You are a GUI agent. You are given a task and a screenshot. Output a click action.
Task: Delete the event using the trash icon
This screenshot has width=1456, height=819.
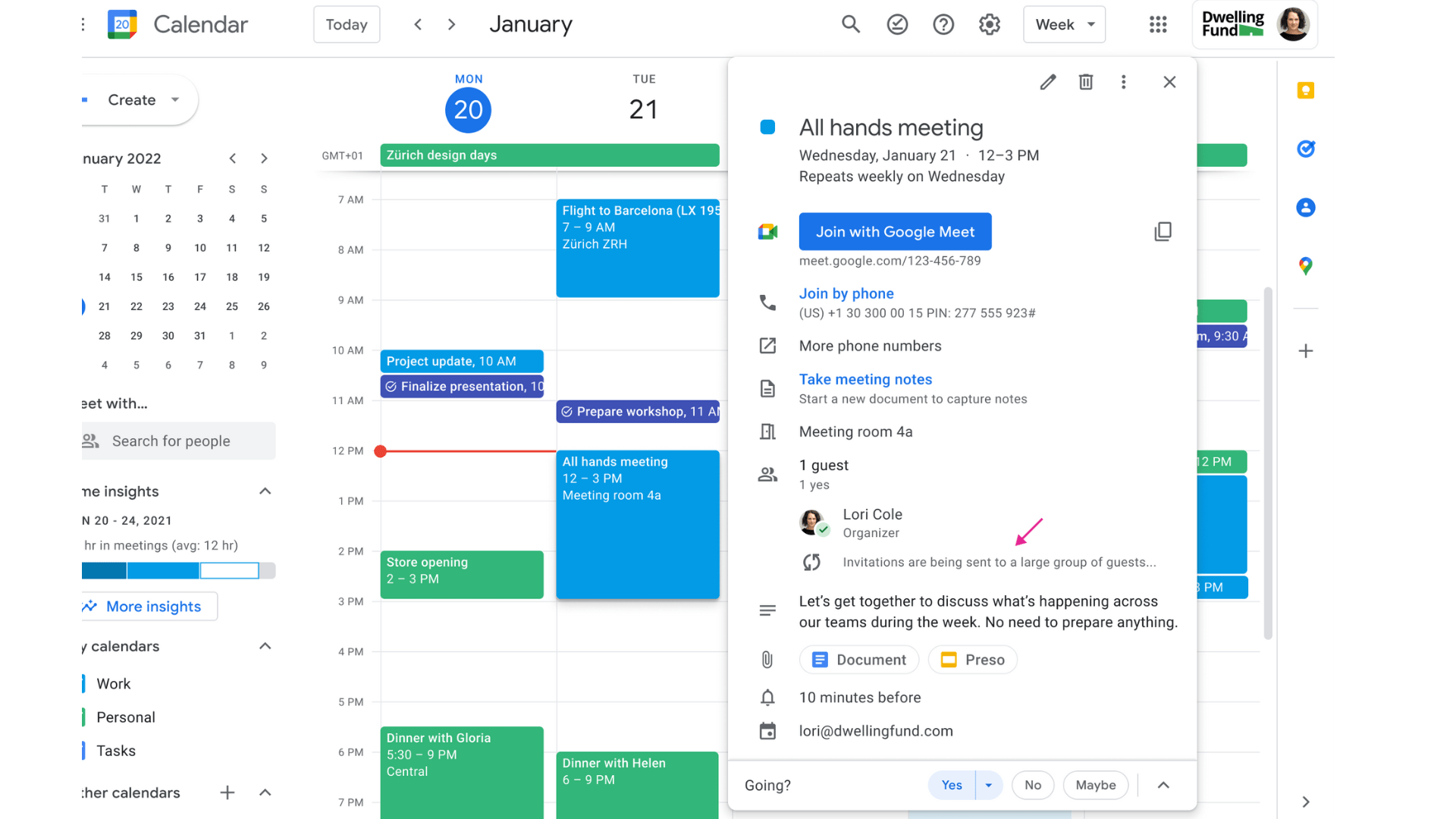(x=1085, y=81)
